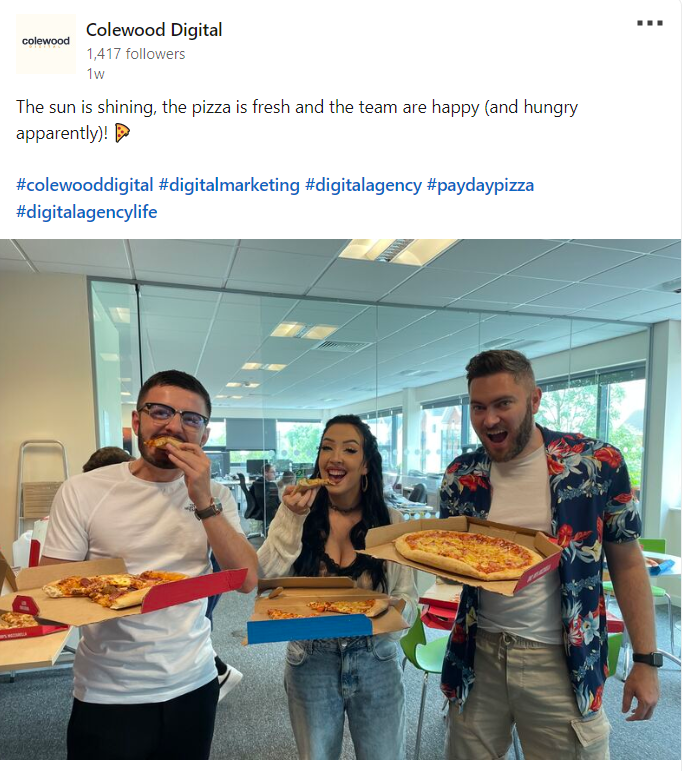Click the Colewood logo avatar
Screen dimensions: 690x771
(46, 44)
